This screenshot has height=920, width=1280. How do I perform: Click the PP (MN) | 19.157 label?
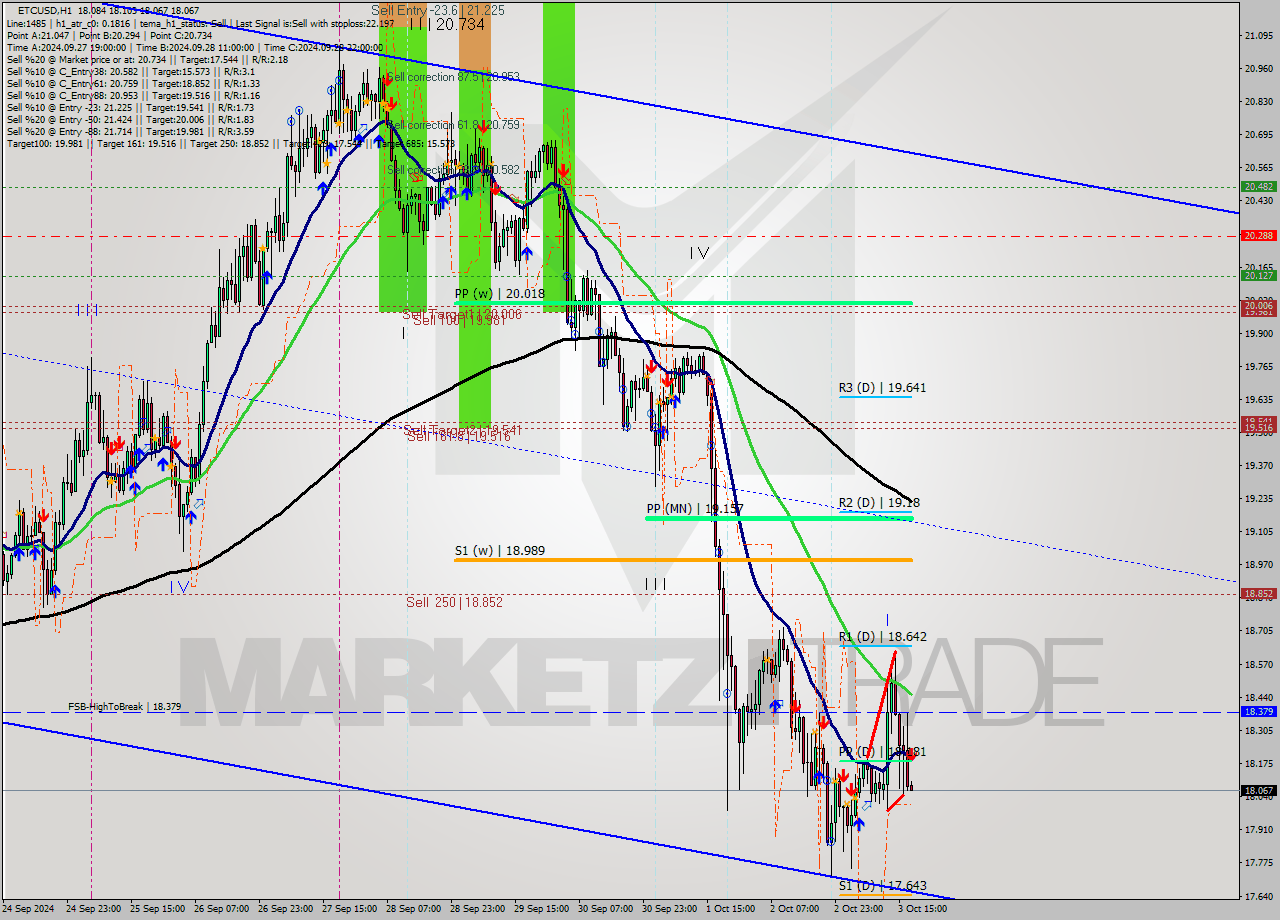695,509
